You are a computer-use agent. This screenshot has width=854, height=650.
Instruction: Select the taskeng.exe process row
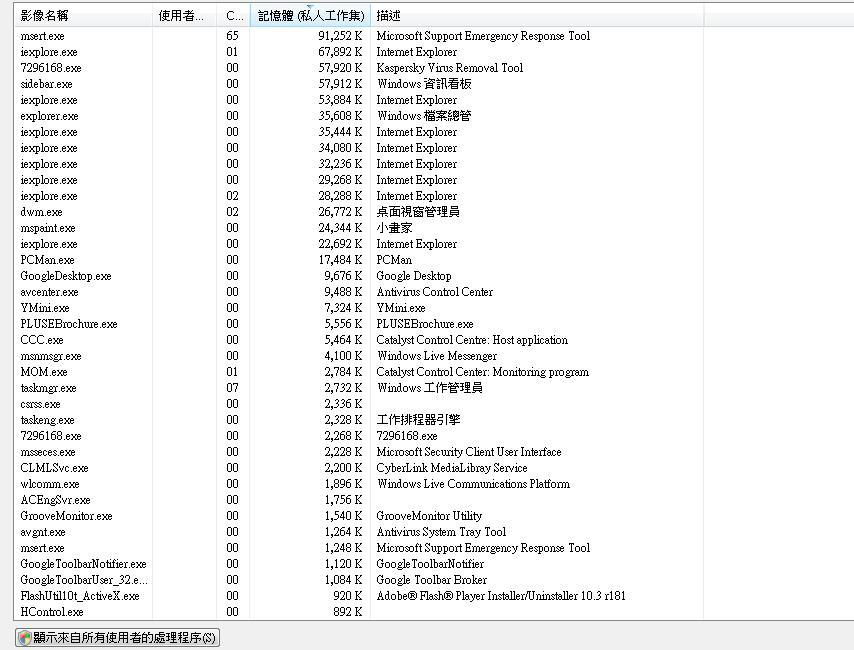click(359, 420)
